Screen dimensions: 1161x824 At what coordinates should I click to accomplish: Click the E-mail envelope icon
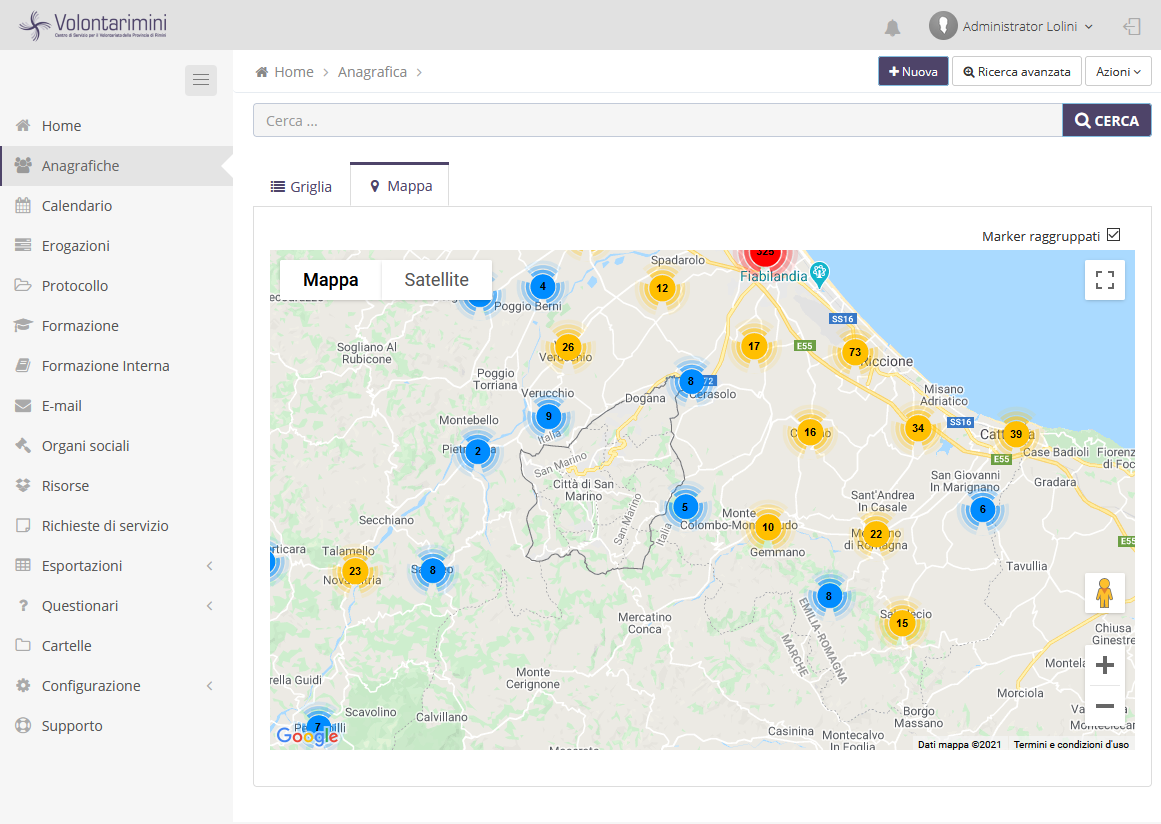pos(23,406)
